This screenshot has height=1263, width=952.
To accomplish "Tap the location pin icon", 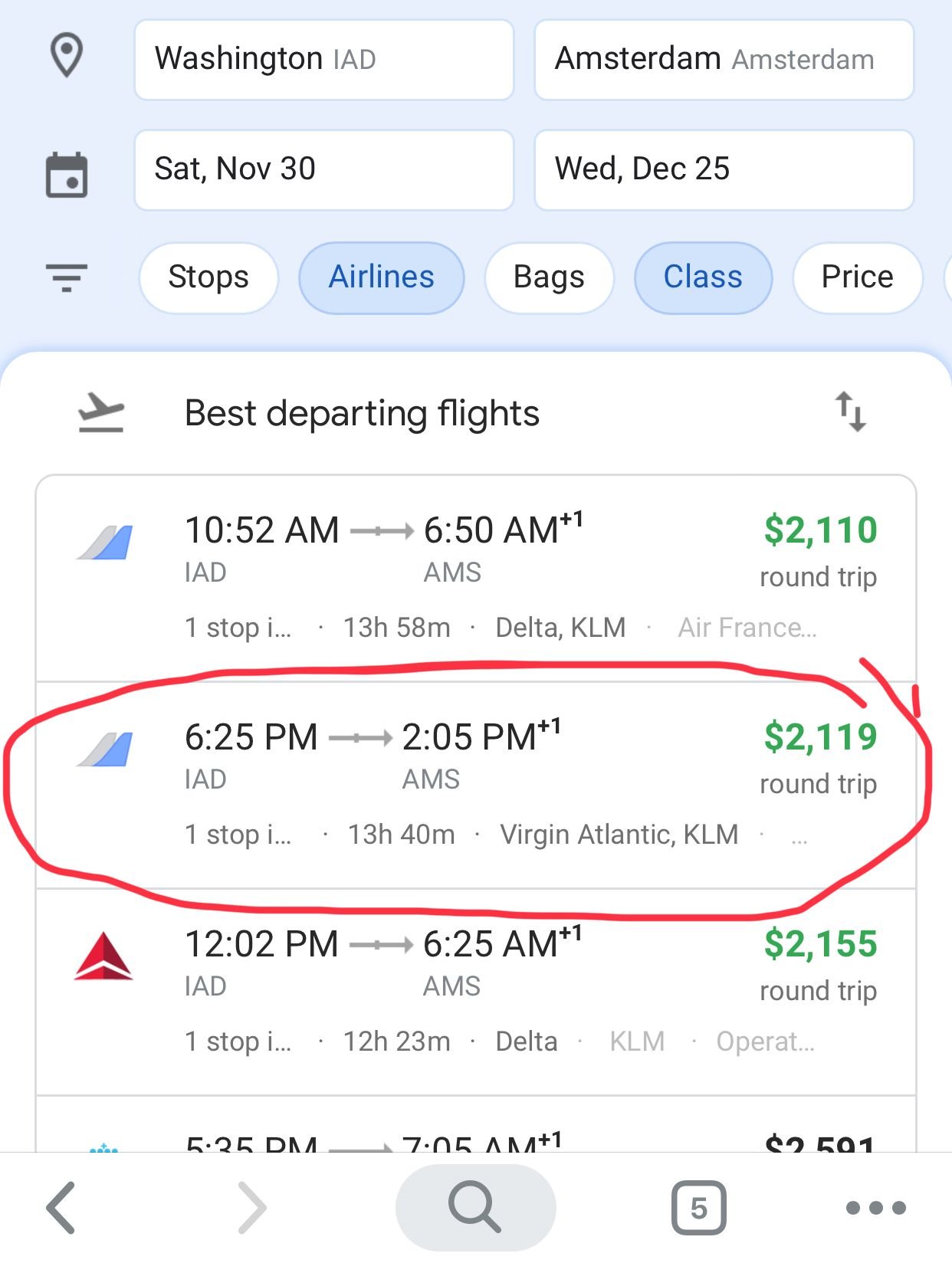I will (x=67, y=56).
